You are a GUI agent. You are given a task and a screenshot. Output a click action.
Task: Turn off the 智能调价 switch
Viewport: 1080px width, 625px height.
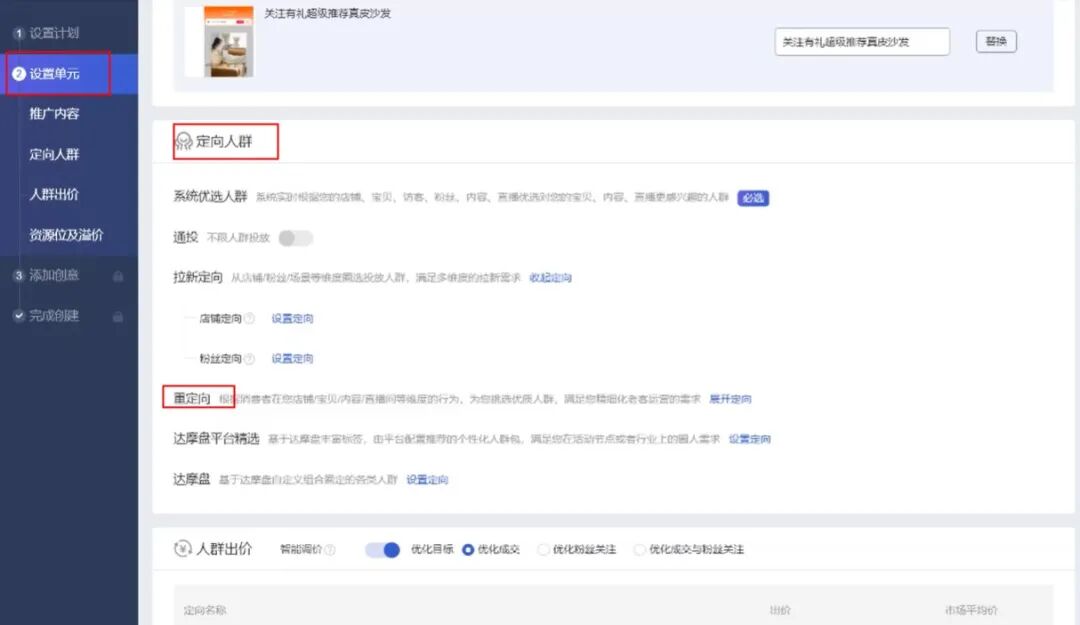tap(381, 548)
